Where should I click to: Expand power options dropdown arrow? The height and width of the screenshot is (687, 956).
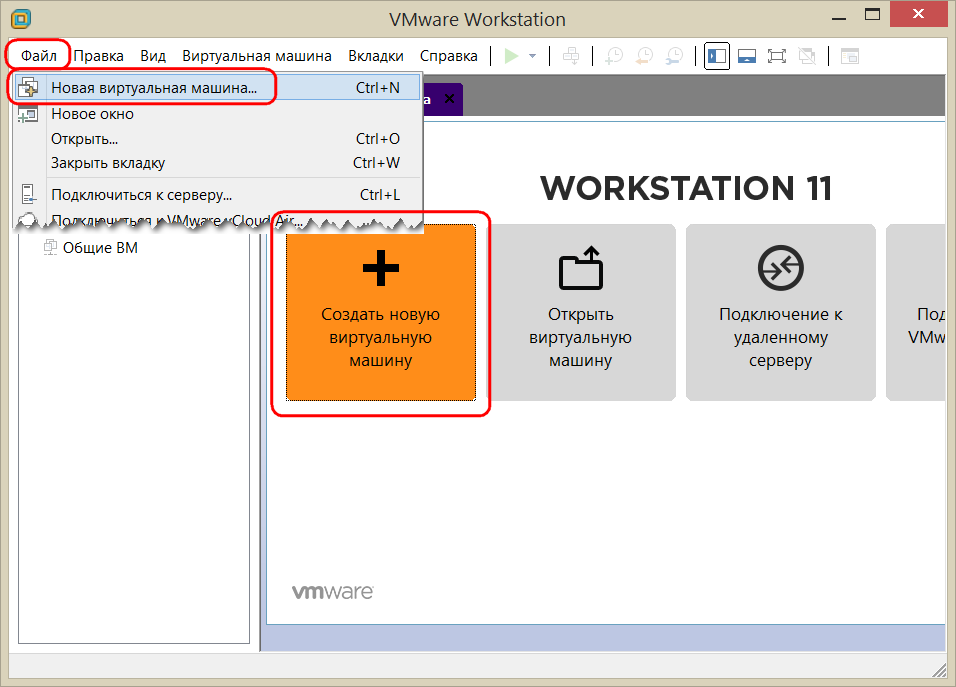tap(532, 56)
